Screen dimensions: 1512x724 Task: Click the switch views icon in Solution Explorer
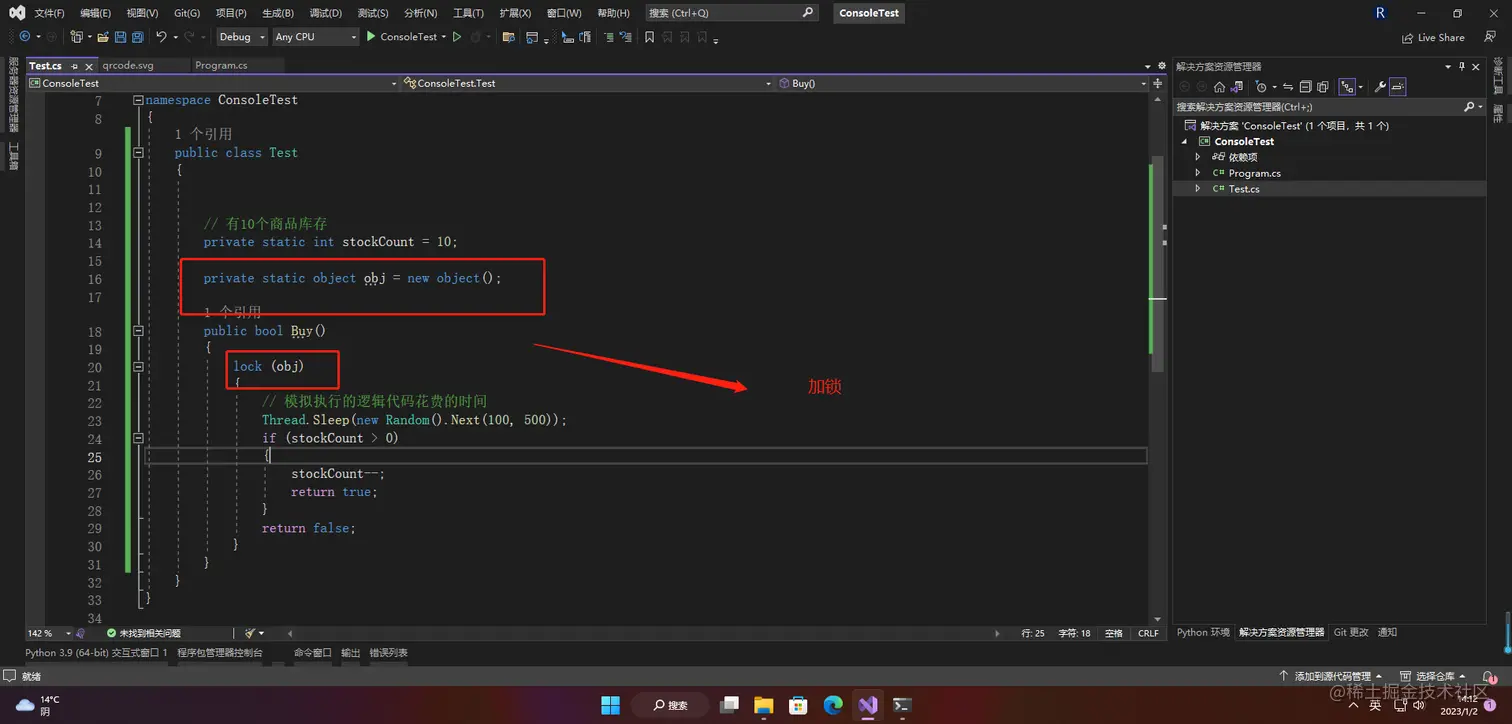click(x=1237, y=87)
